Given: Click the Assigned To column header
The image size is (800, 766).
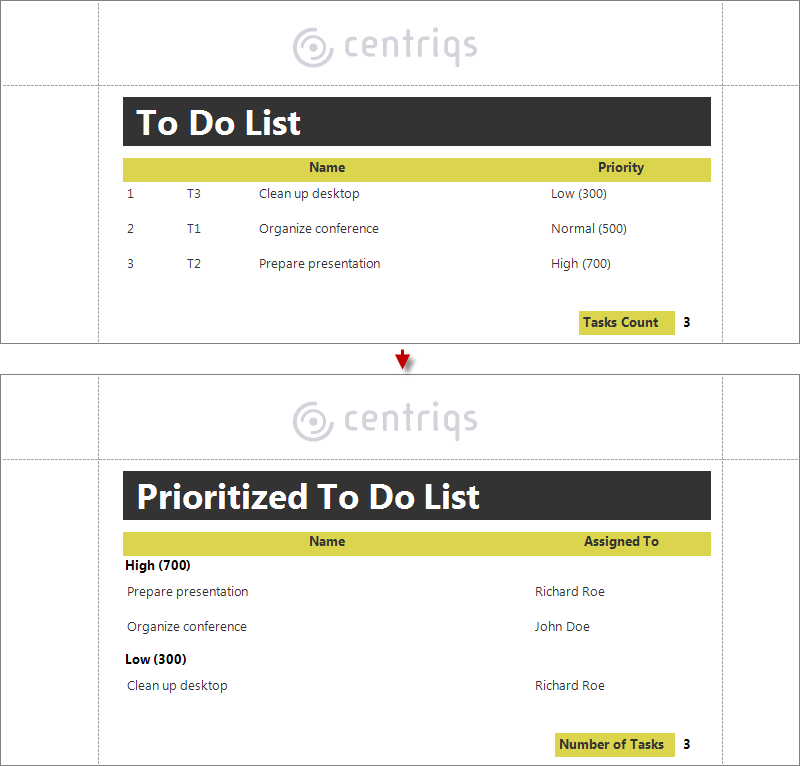Looking at the screenshot, I should point(621,542).
